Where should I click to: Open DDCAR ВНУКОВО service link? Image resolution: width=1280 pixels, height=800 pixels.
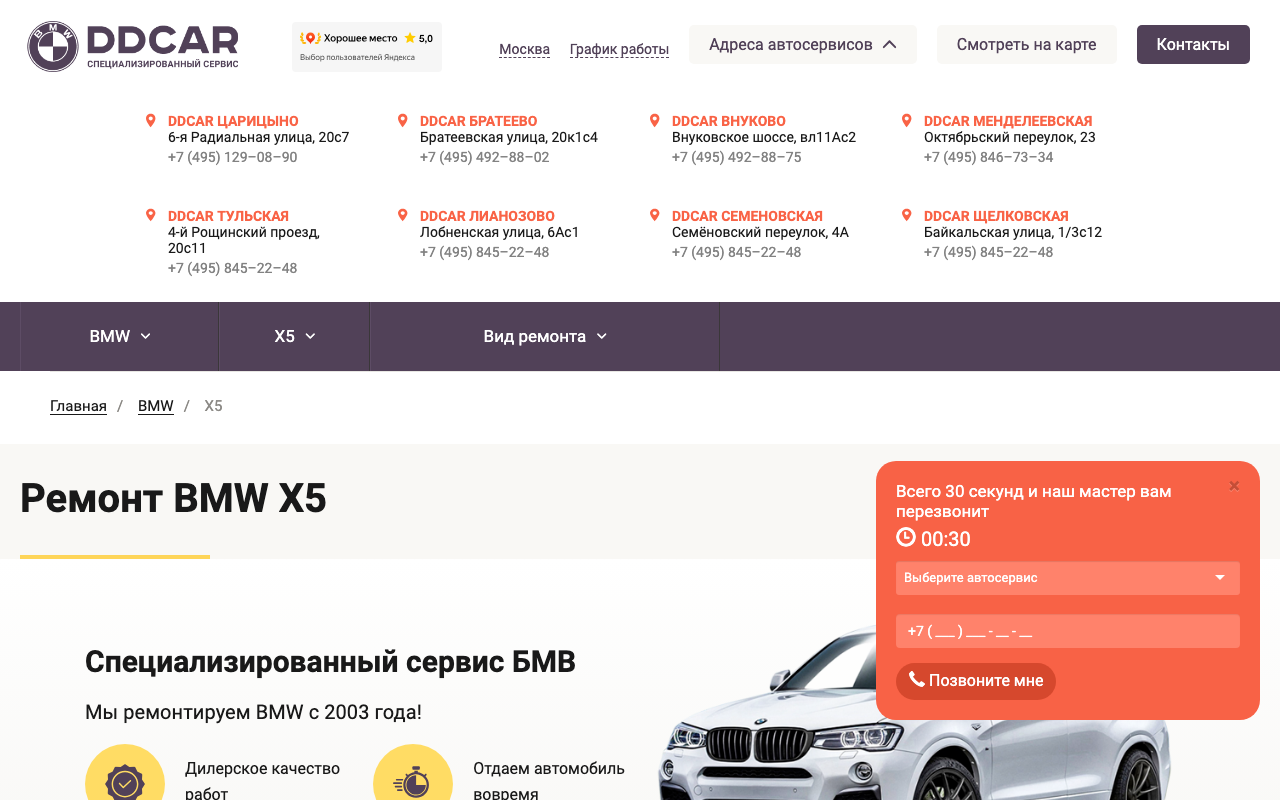[x=729, y=121]
